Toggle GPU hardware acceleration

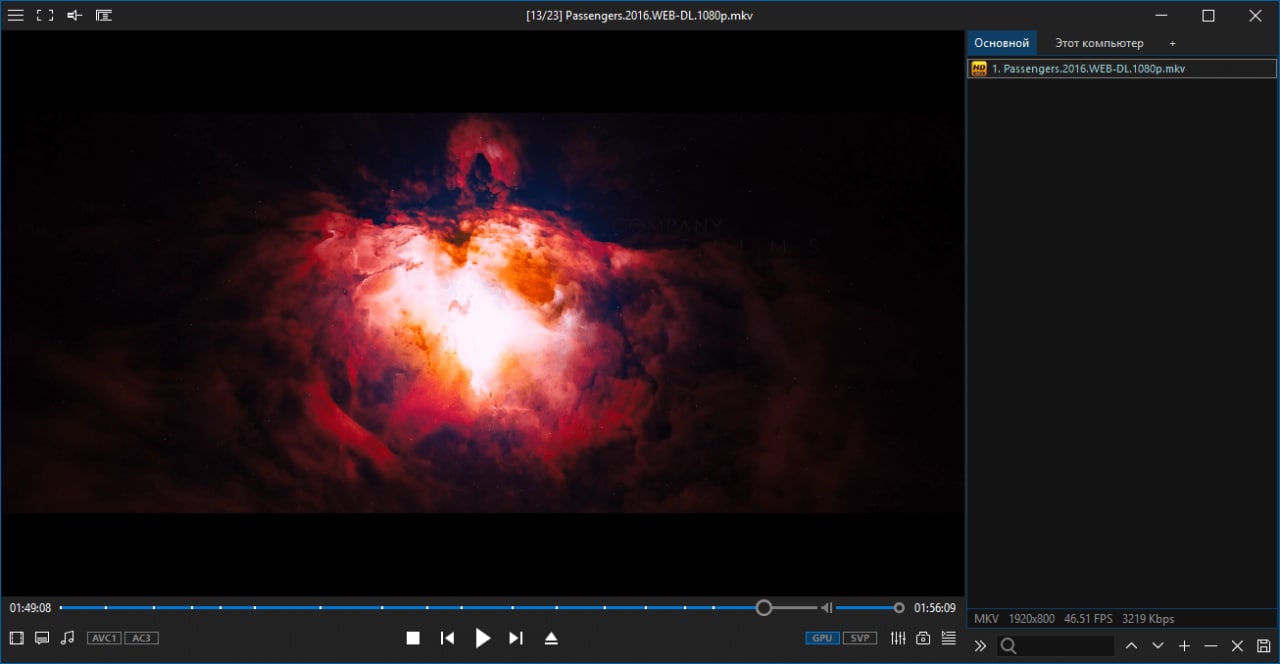click(x=822, y=638)
